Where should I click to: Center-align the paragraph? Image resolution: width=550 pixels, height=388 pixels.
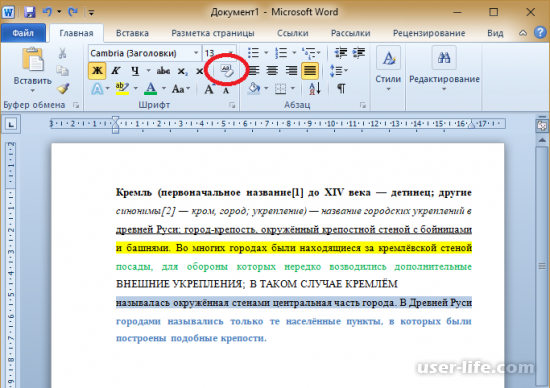click(x=272, y=71)
